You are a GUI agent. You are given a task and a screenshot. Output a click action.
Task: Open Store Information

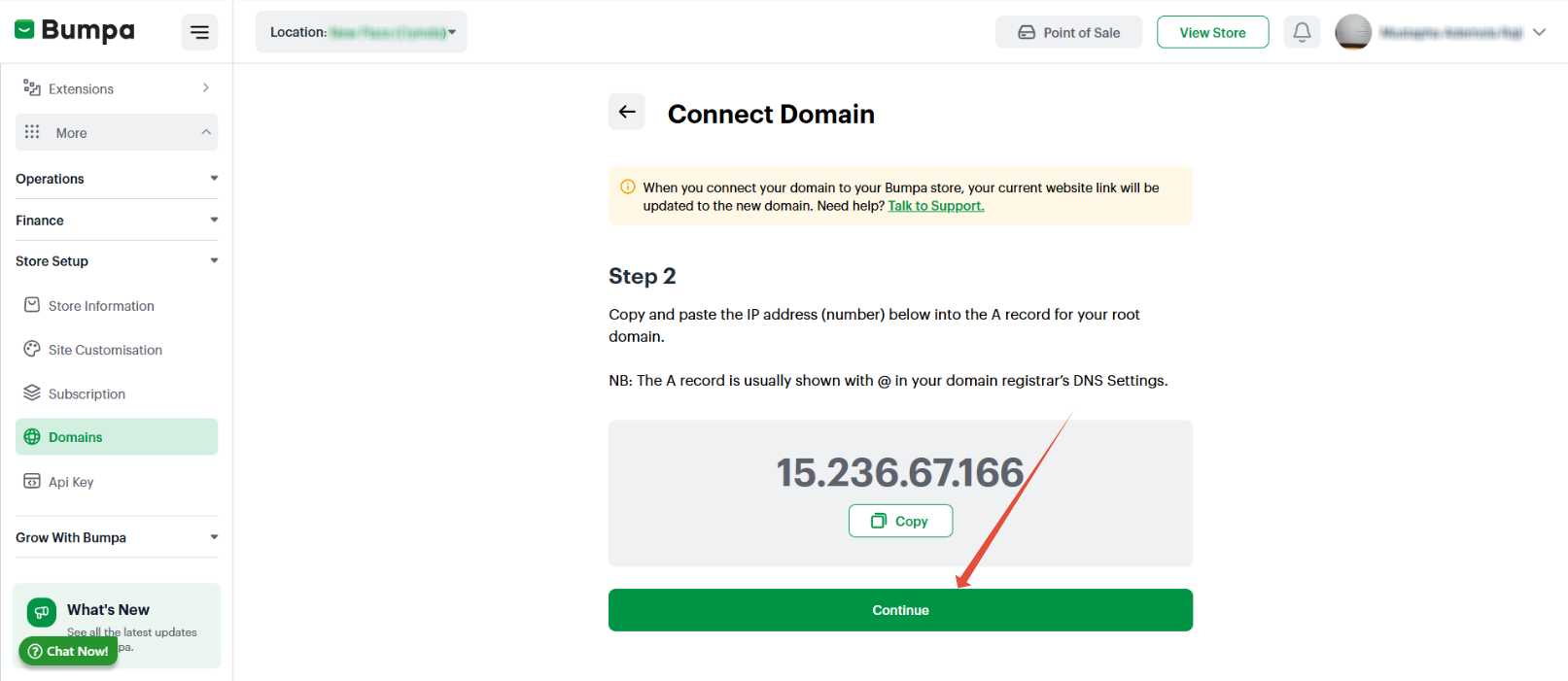click(x=117, y=306)
